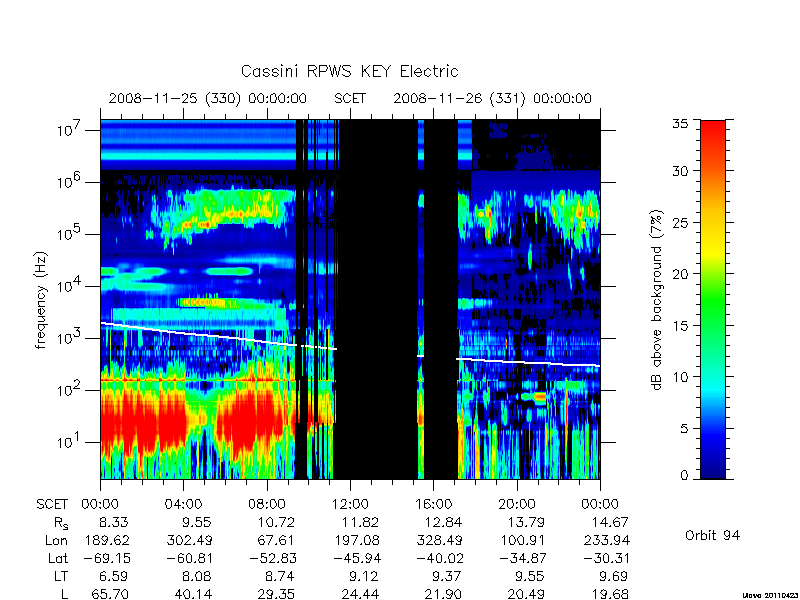The height and width of the screenshot is (600, 800).
Task: Click LT value '8.74'
Action: pos(280,577)
